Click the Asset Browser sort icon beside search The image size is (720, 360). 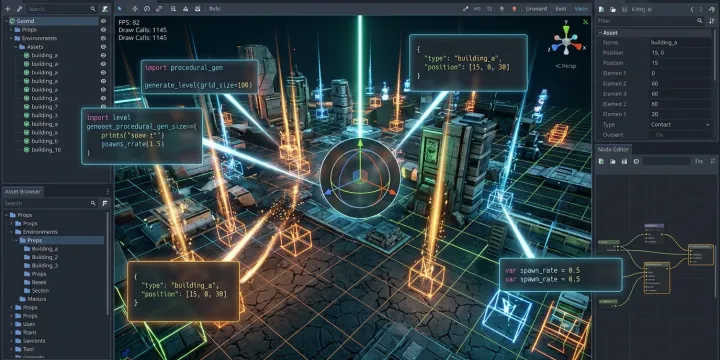pyautogui.click(x=105, y=203)
